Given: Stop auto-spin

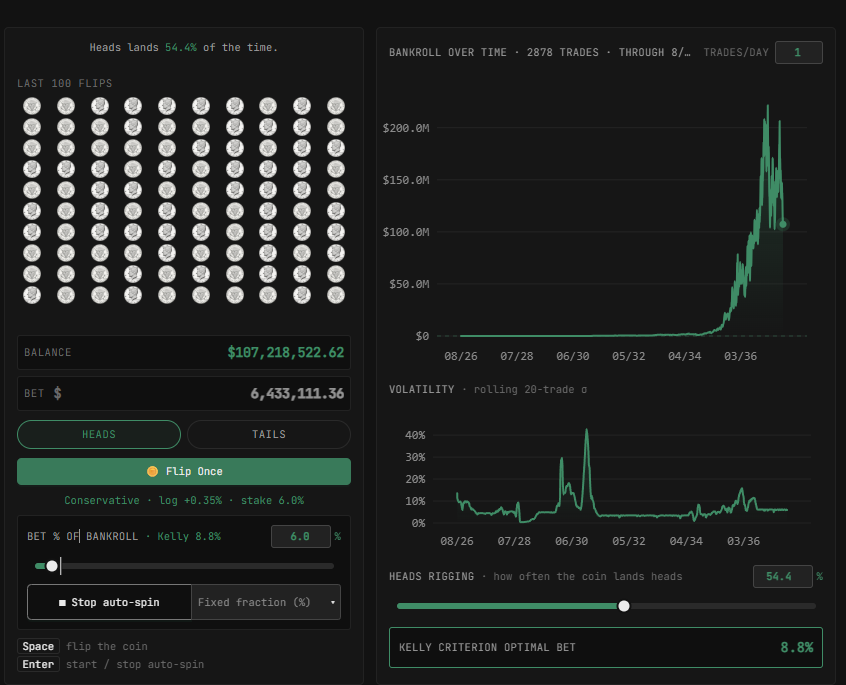Looking at the screenshot, I should tap(110, 602).
